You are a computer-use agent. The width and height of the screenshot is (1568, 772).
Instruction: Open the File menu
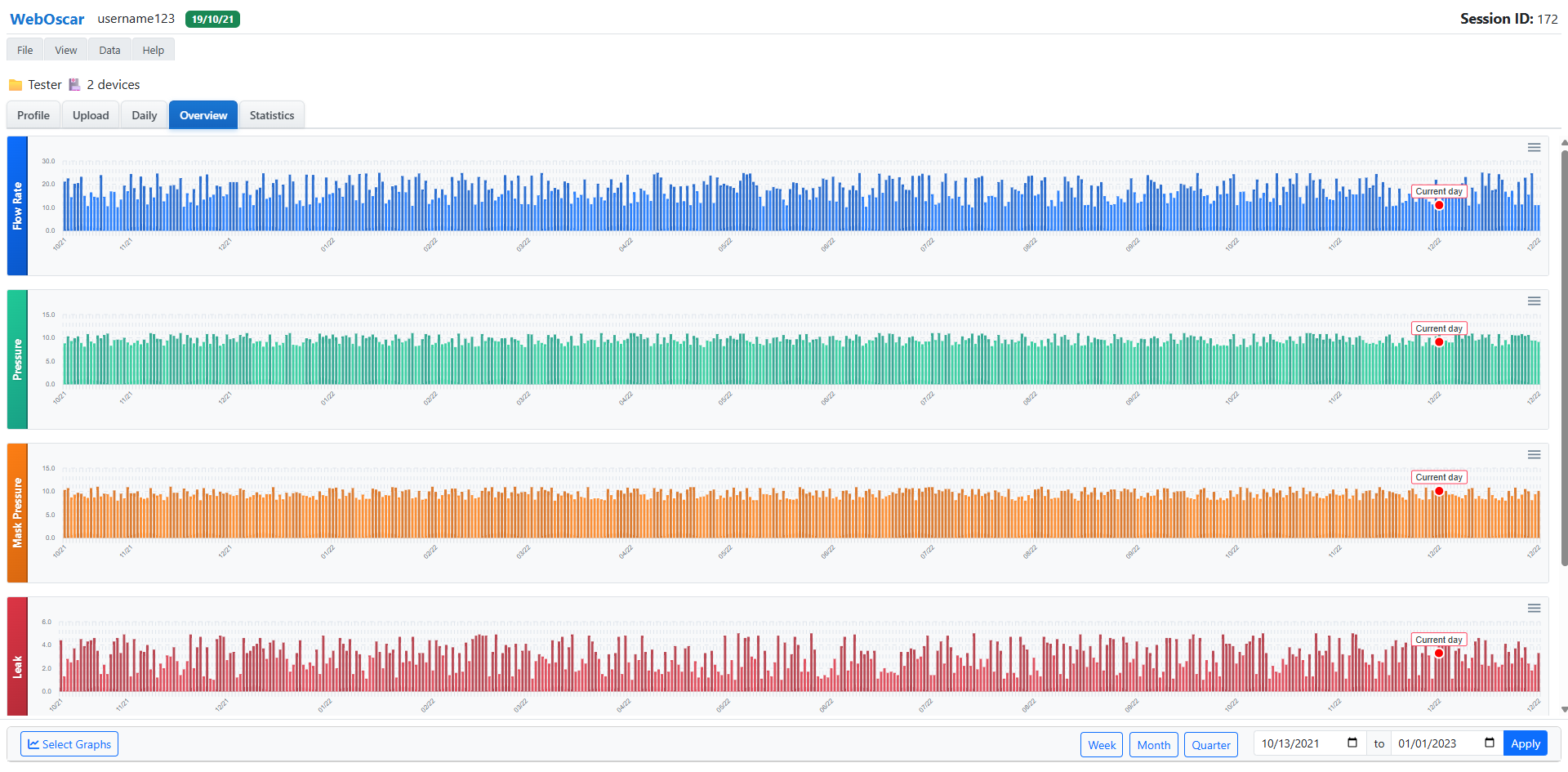[x=25, y=51]
